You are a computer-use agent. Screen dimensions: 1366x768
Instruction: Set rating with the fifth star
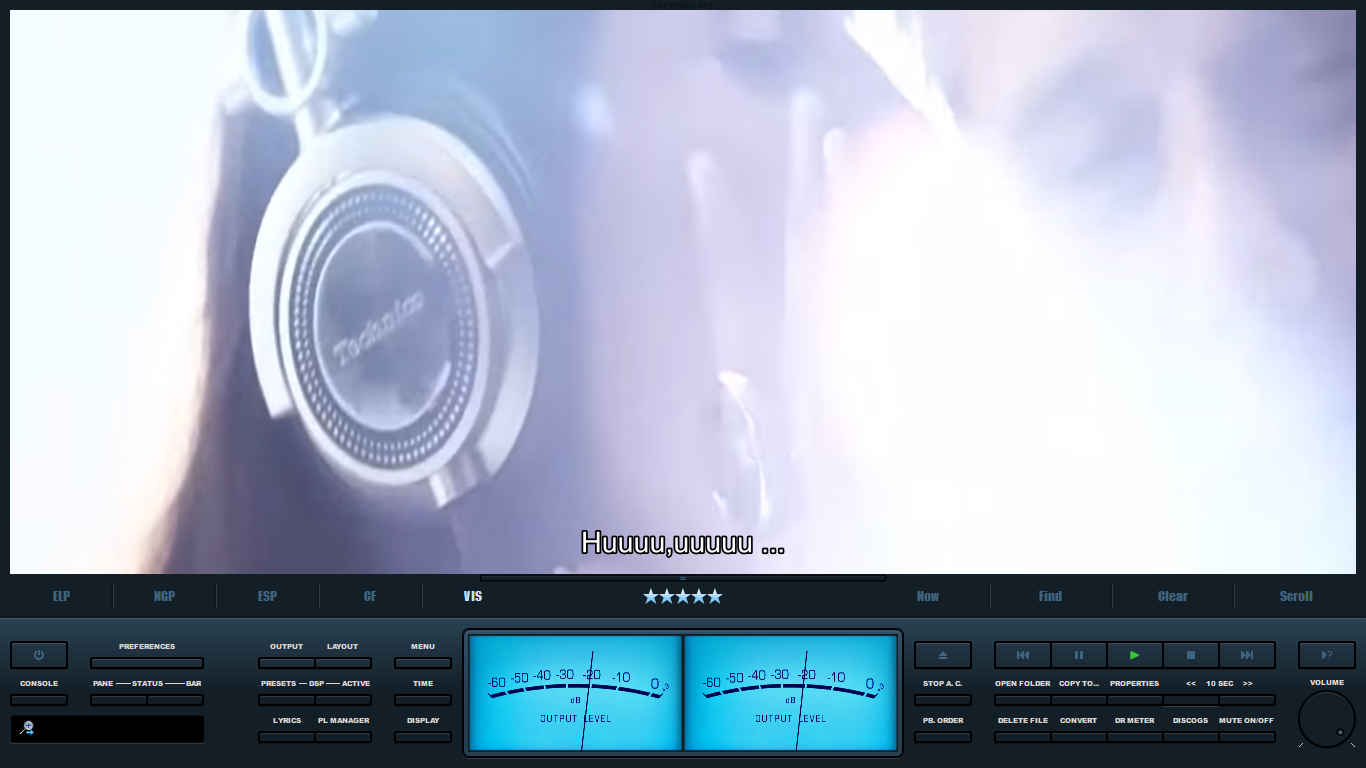click(714, 597)
